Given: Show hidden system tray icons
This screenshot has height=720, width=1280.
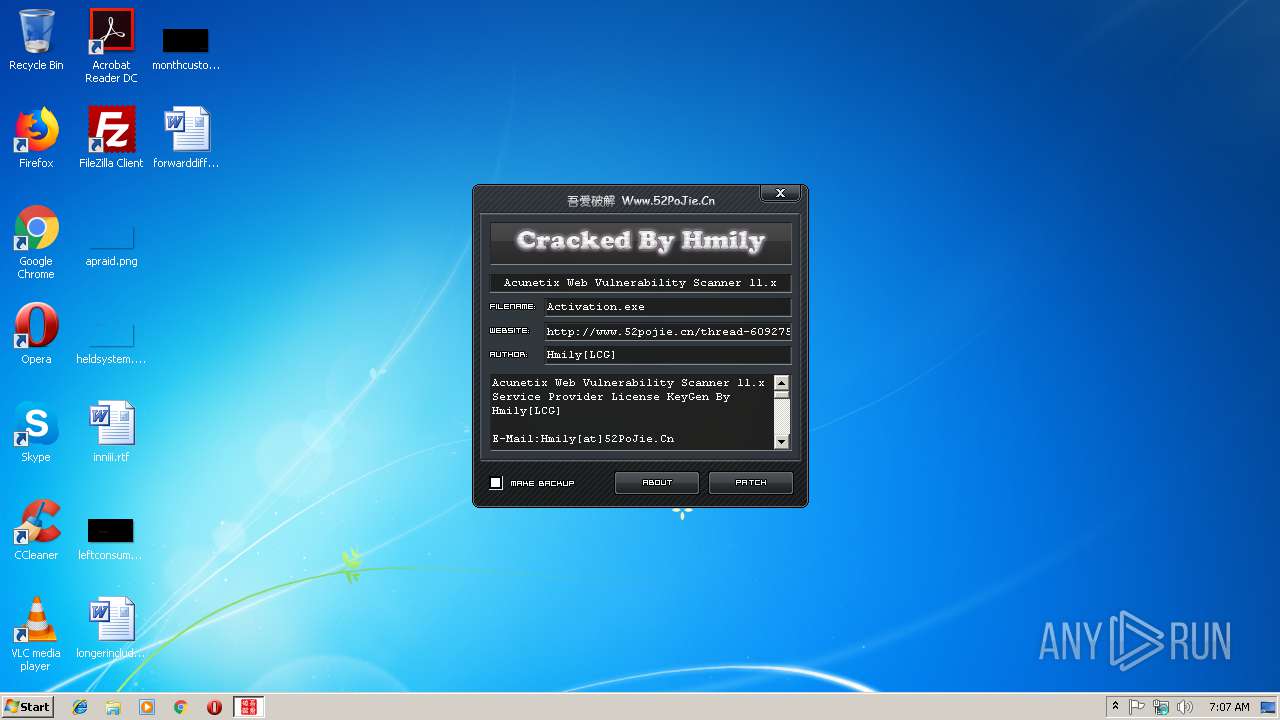Looking at the screenshot, I should (1115, 707).
